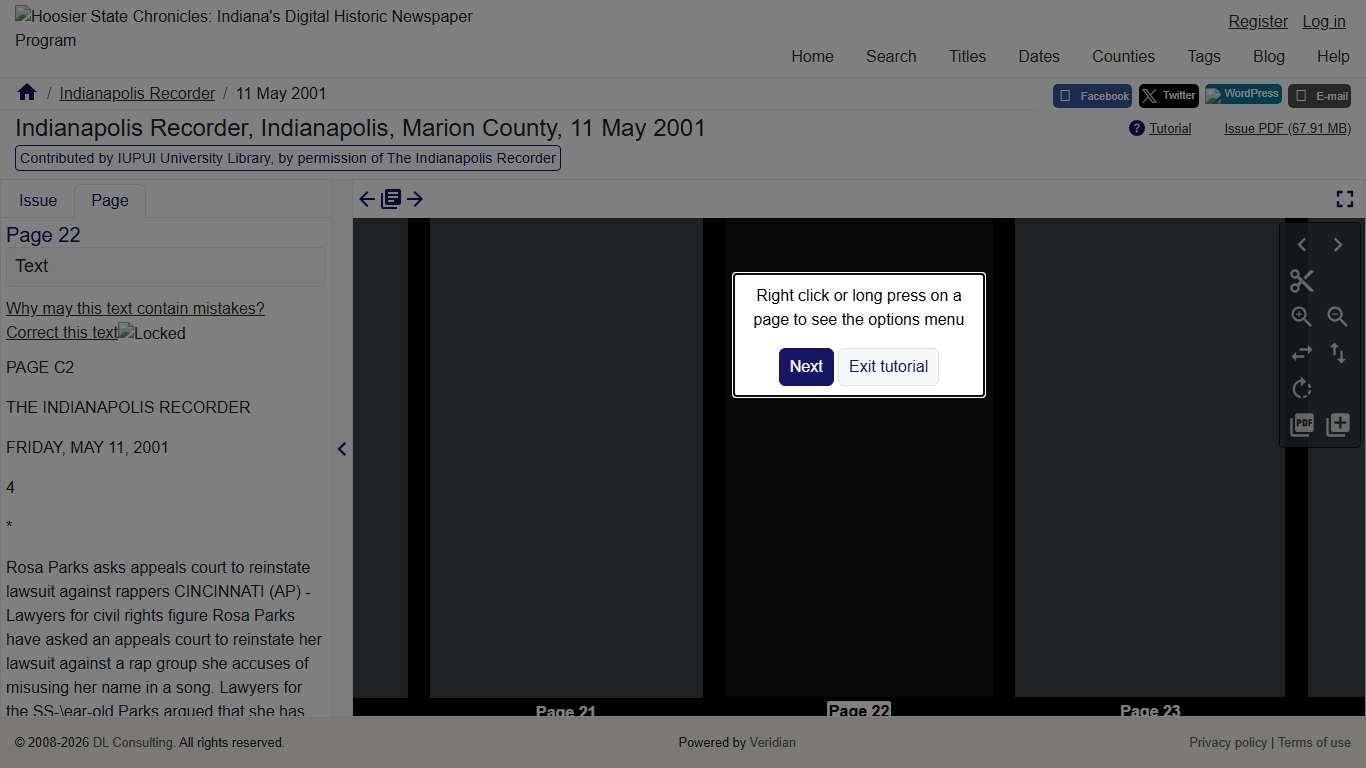1366x768 pixels.
Task: Open the browse all issues icon
Action: 391,199
